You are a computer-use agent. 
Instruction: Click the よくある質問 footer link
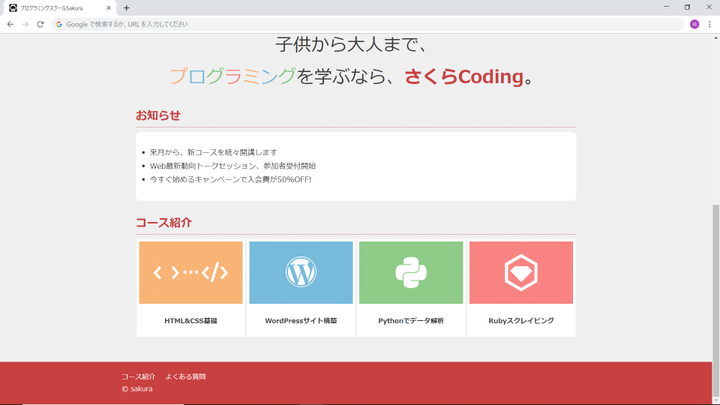tap(186, 377)
